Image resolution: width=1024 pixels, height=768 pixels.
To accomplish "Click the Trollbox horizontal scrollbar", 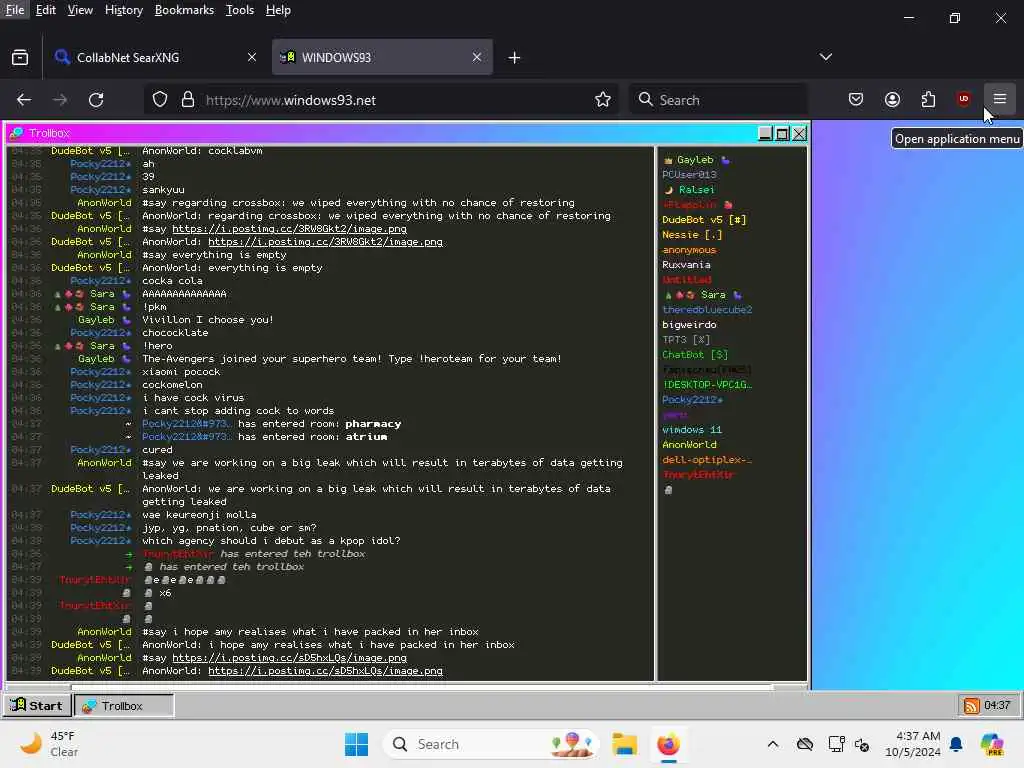I will 422,687.
